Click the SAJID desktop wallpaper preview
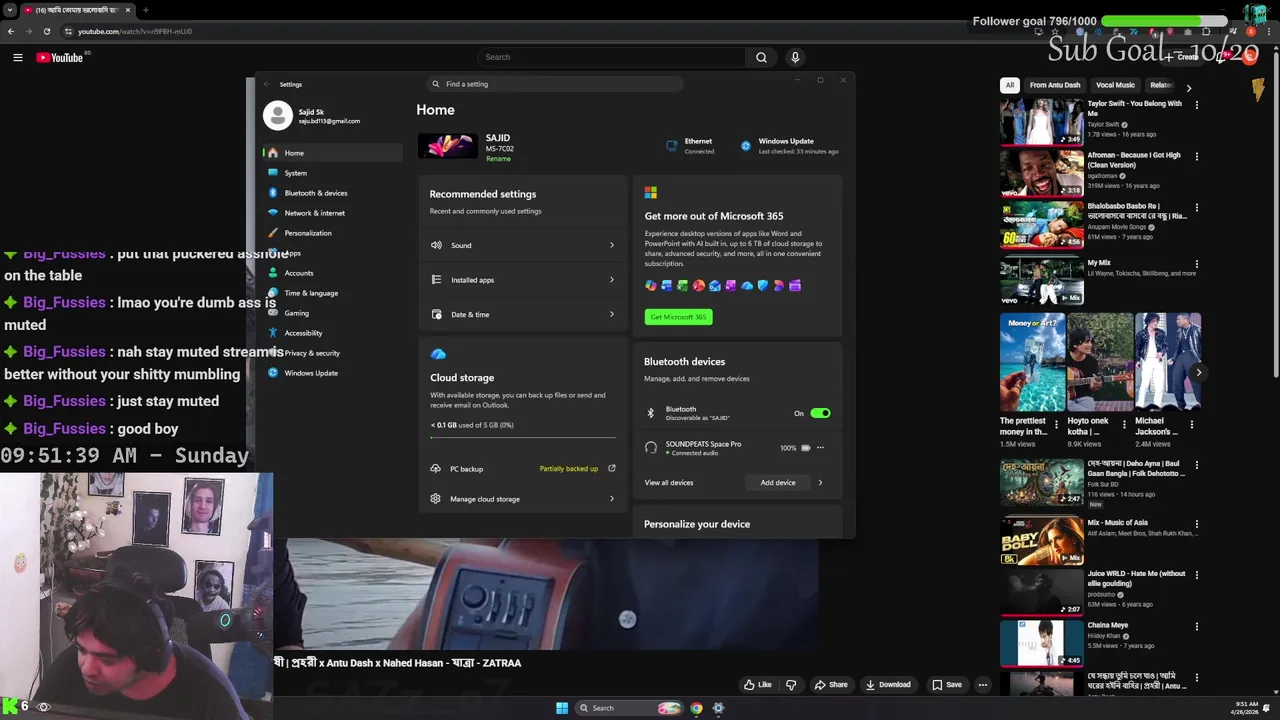Screen dimensions: 1280x720 [447, 146]
